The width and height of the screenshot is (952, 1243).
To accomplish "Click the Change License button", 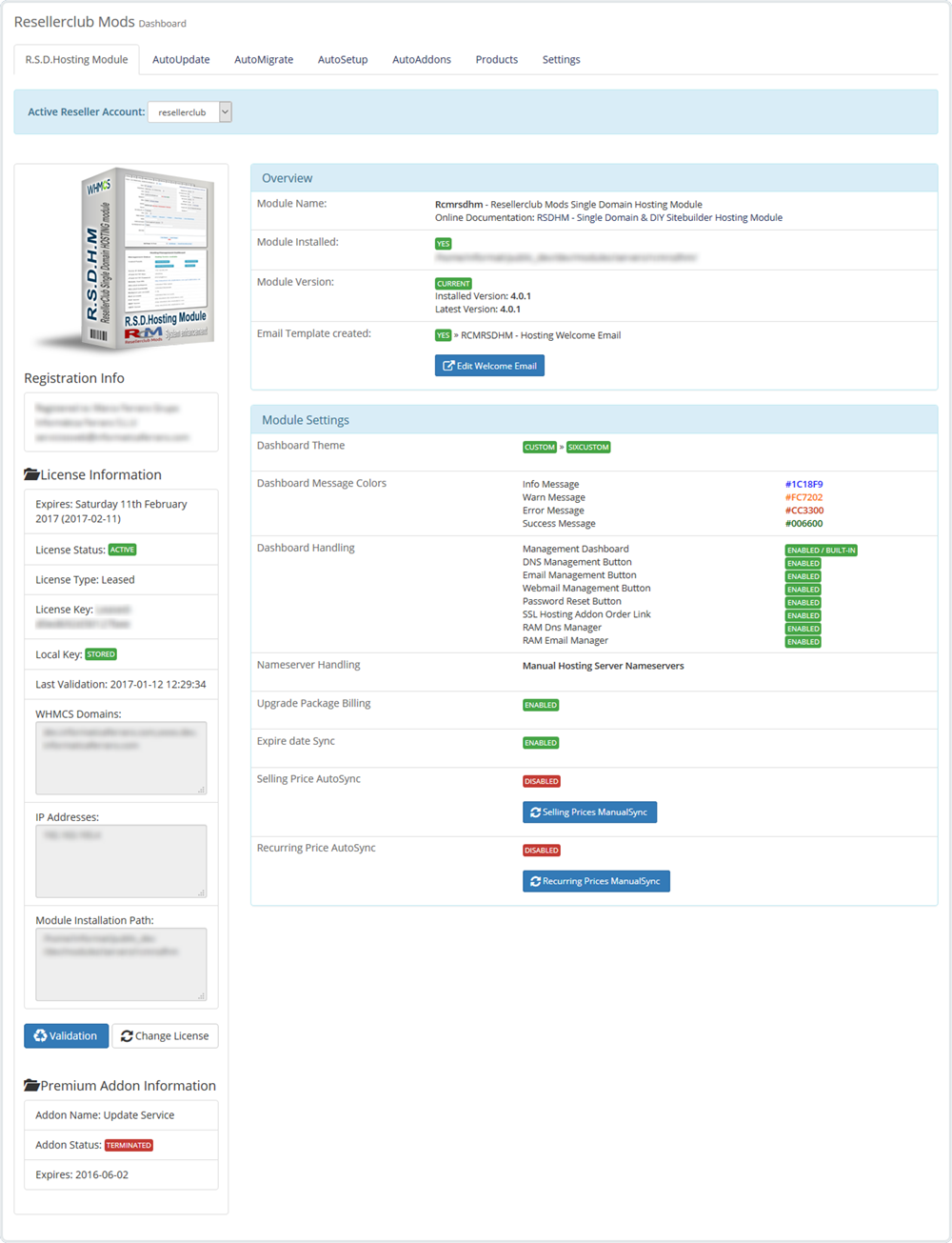I will click(165, 1036).
